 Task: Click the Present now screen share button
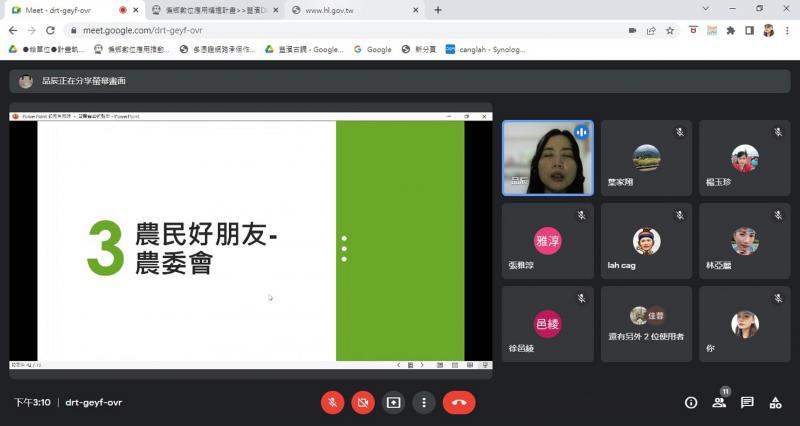393,403
